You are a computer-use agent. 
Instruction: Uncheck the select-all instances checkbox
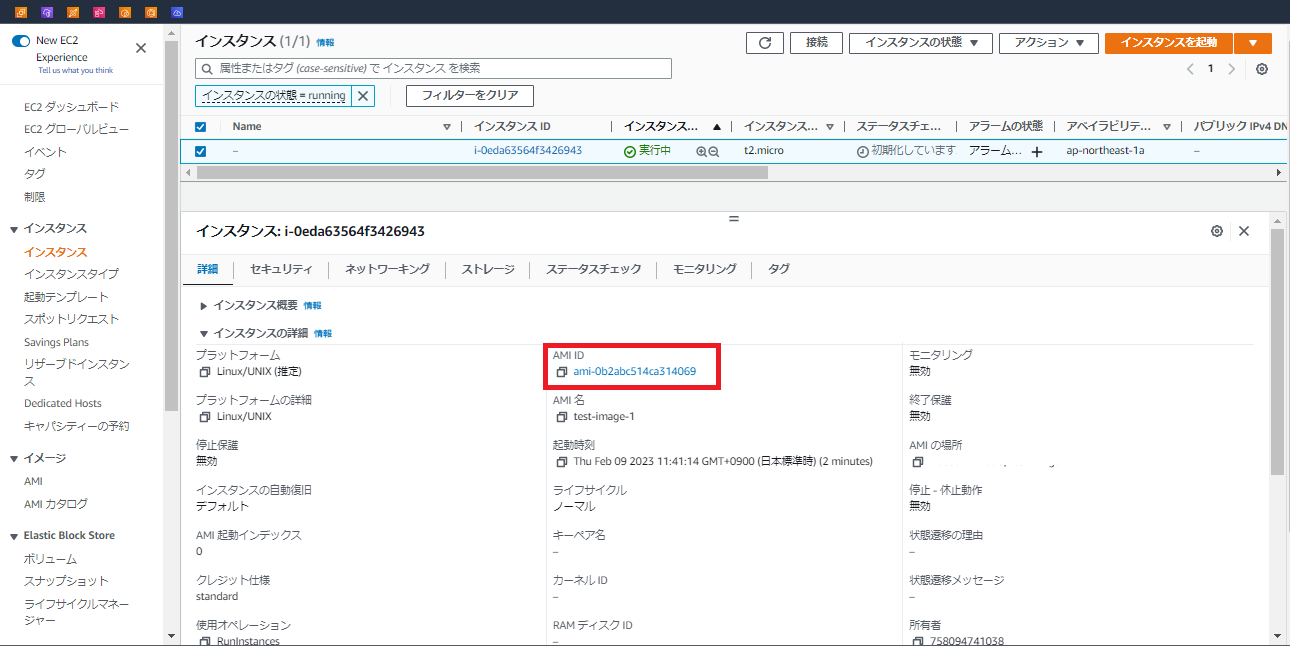point(201,126)
